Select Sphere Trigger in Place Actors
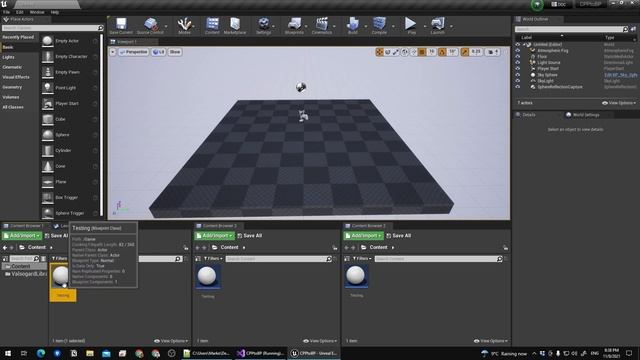Screen dimensions: 640x360 tap(70, 213)
